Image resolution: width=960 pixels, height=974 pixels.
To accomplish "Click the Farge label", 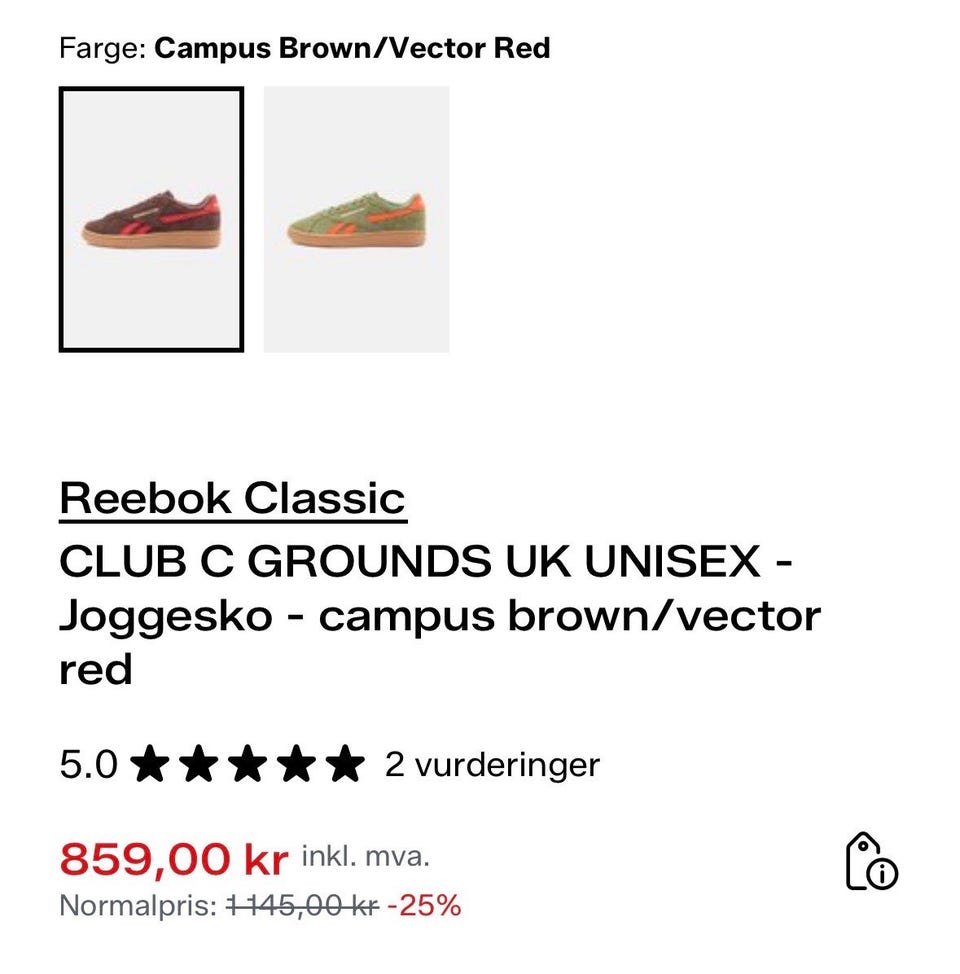I will pyautogui.click(x=102, y=48).
